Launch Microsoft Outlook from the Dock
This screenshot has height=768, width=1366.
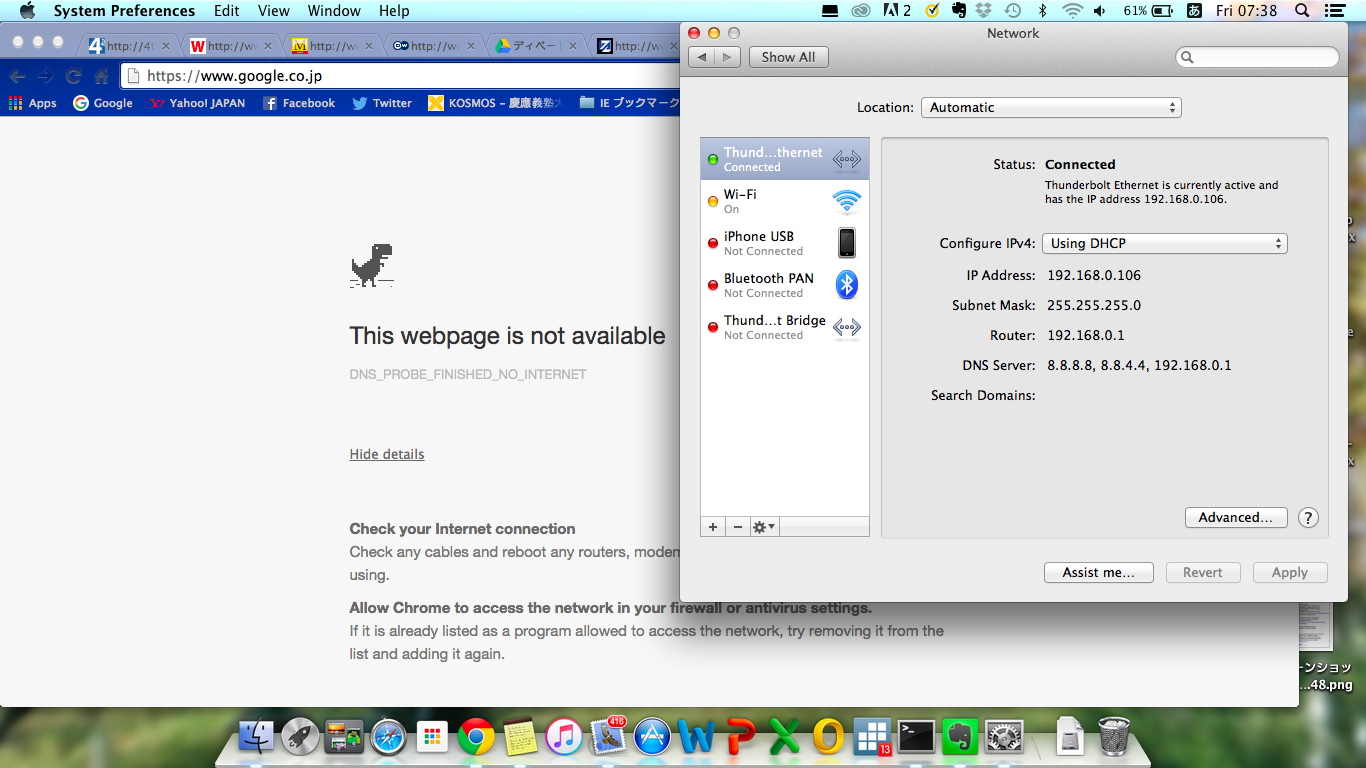coord(828,737)
